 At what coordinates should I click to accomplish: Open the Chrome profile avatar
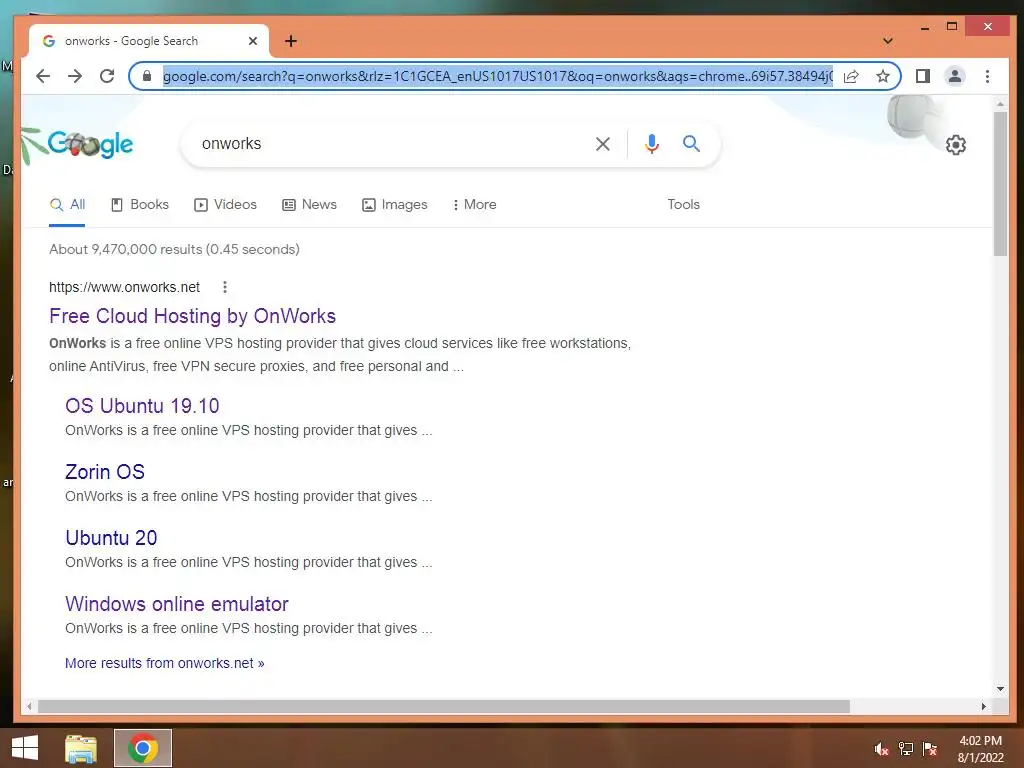(955, 76)
